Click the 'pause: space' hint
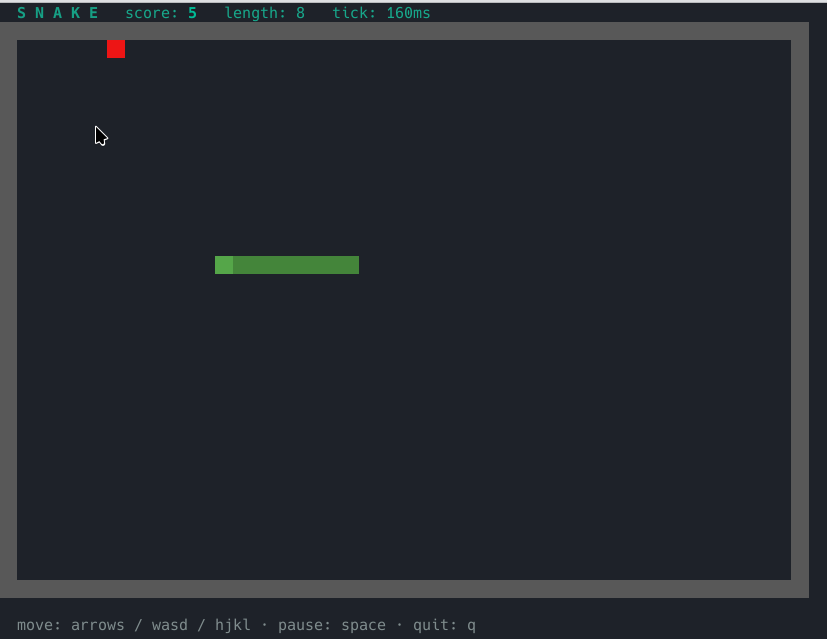The width and height of the screenshot is (827, 639). pos(332,625)
